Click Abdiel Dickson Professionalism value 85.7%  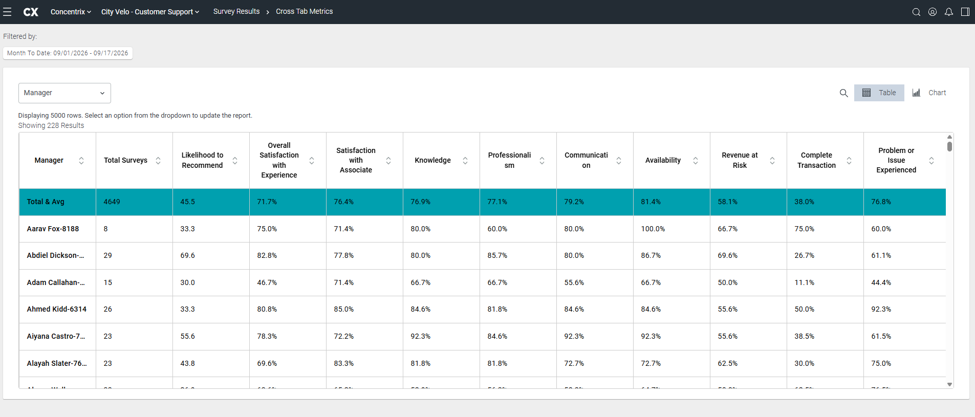[x=497, y=255]
